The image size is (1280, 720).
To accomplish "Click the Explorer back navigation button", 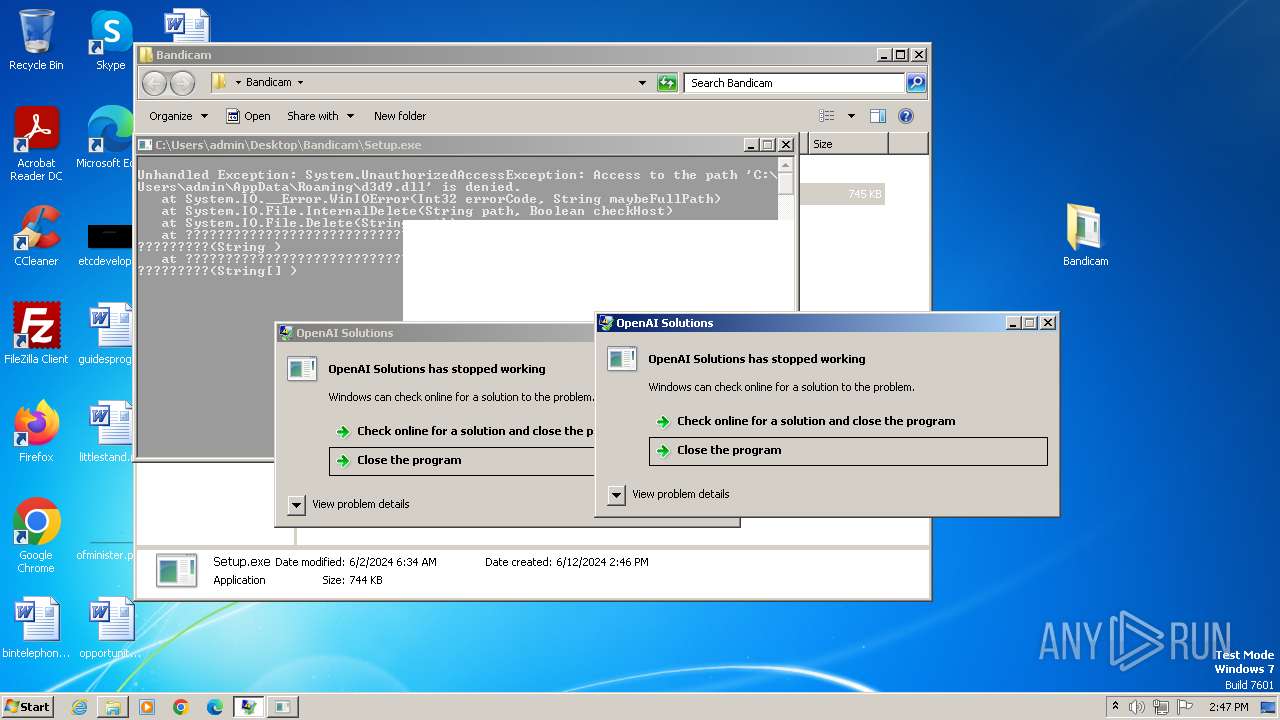I will [x=154, y=83].
